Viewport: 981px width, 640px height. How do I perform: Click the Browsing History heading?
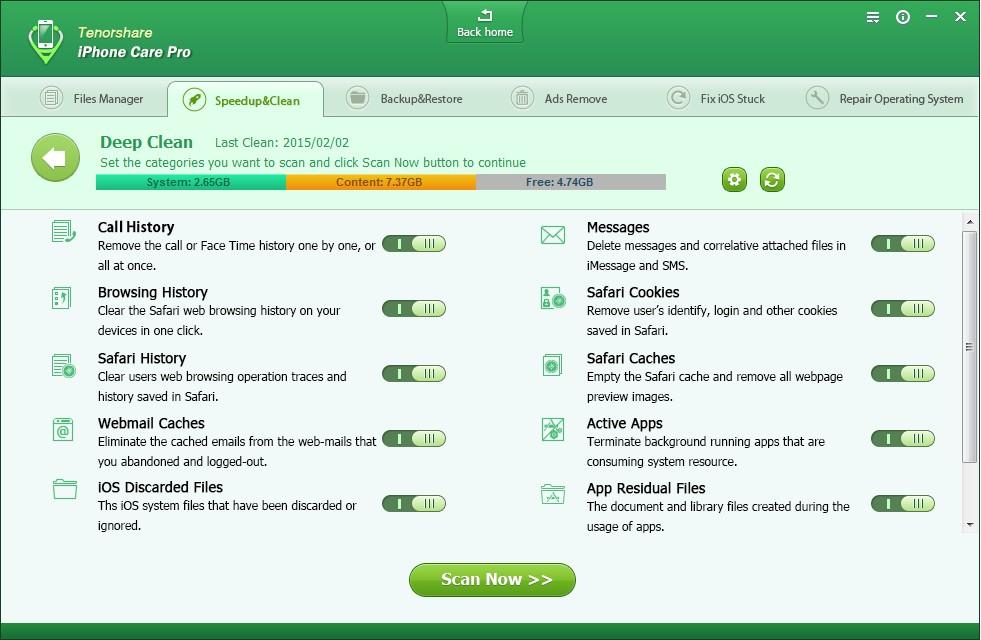[153, 292]
